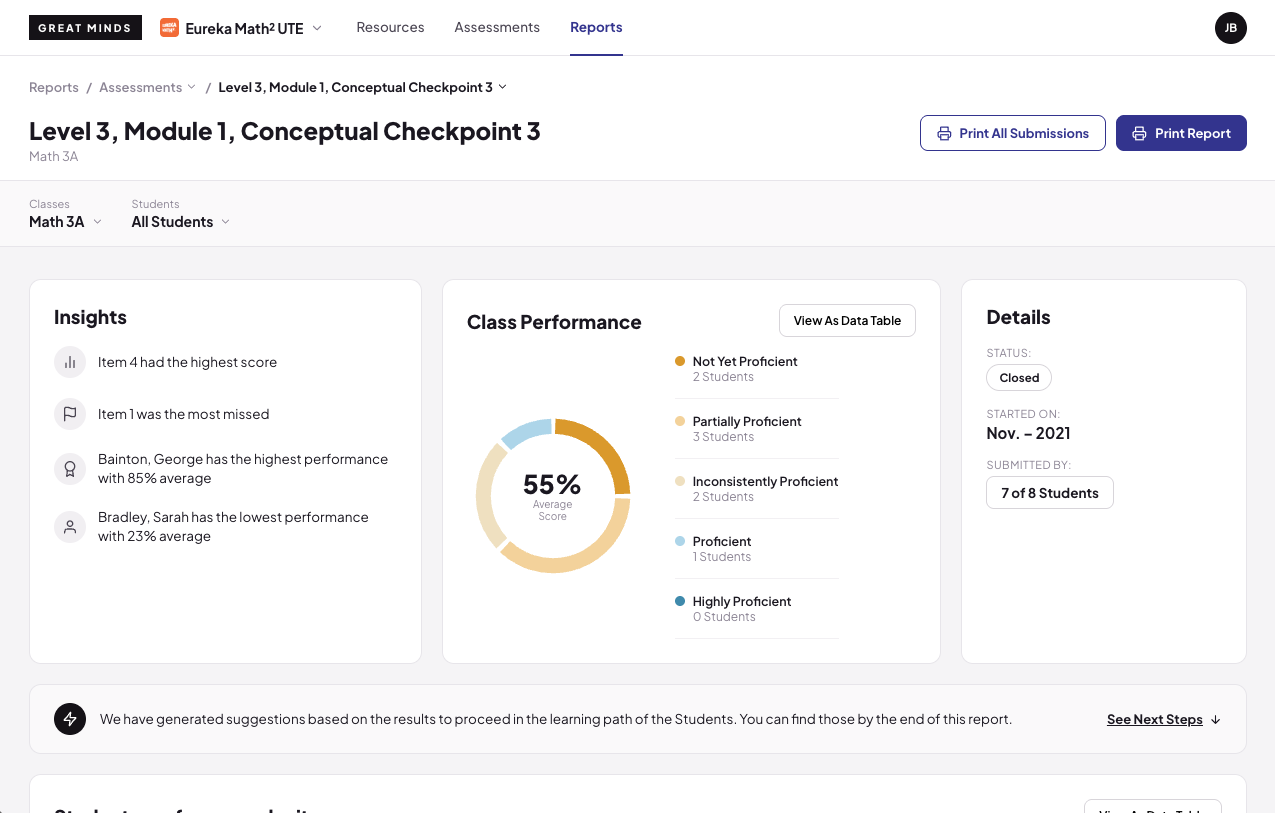
Task: Switch to the Resources tab
Action: 390,28
